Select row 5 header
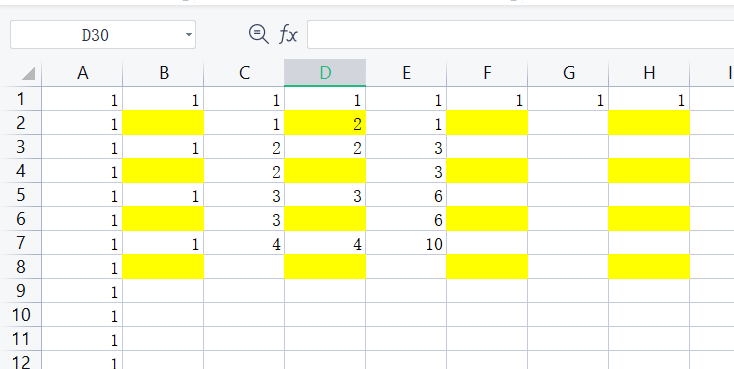Image resolution: width=734 pixels, height=369 pixels. (x=21, y=194)
